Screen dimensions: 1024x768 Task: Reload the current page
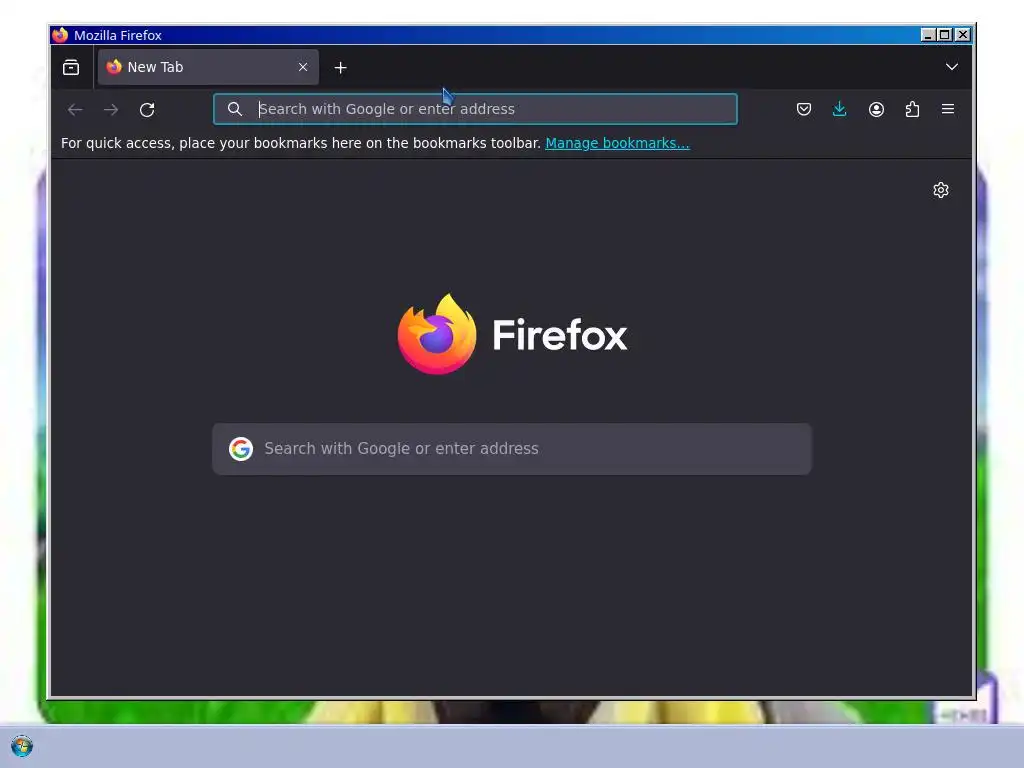click(147, 110)
